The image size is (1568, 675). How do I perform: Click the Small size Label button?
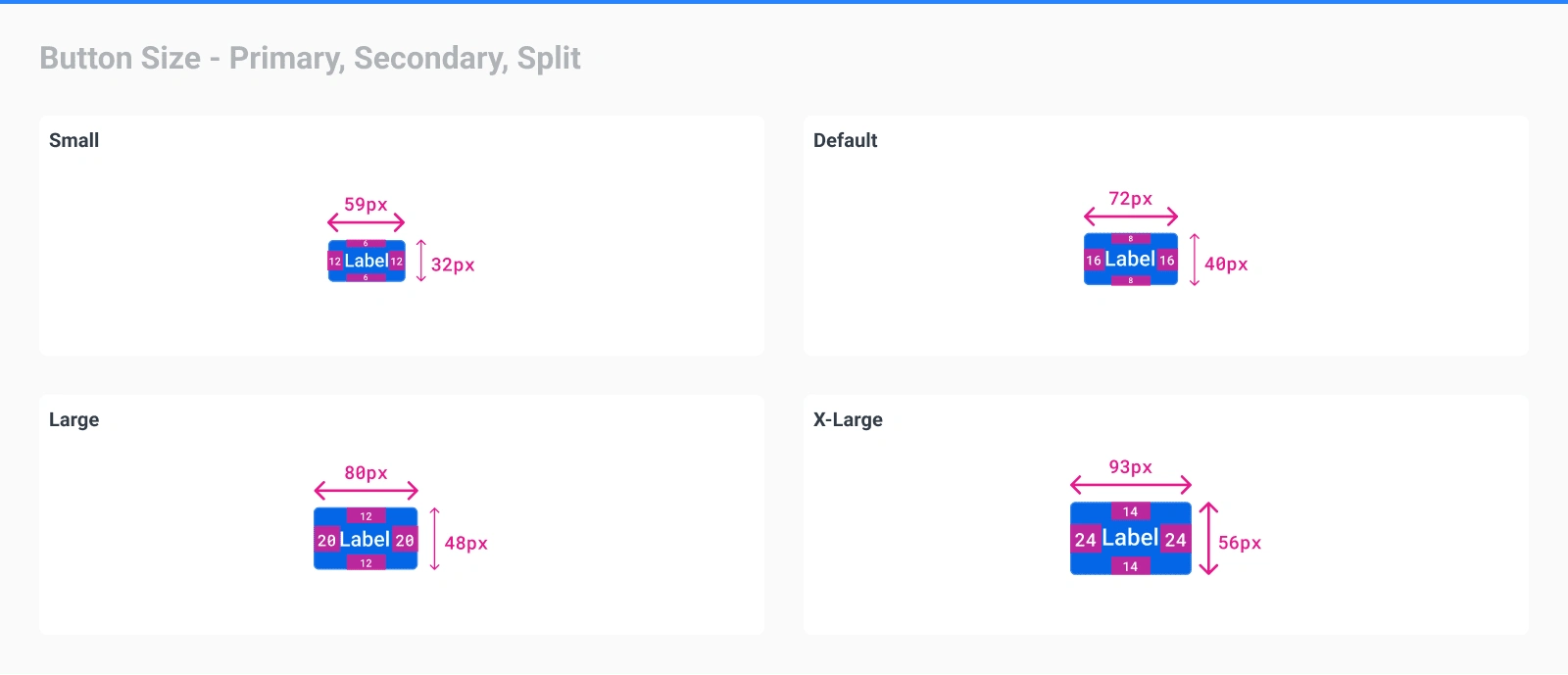[367, 261]
